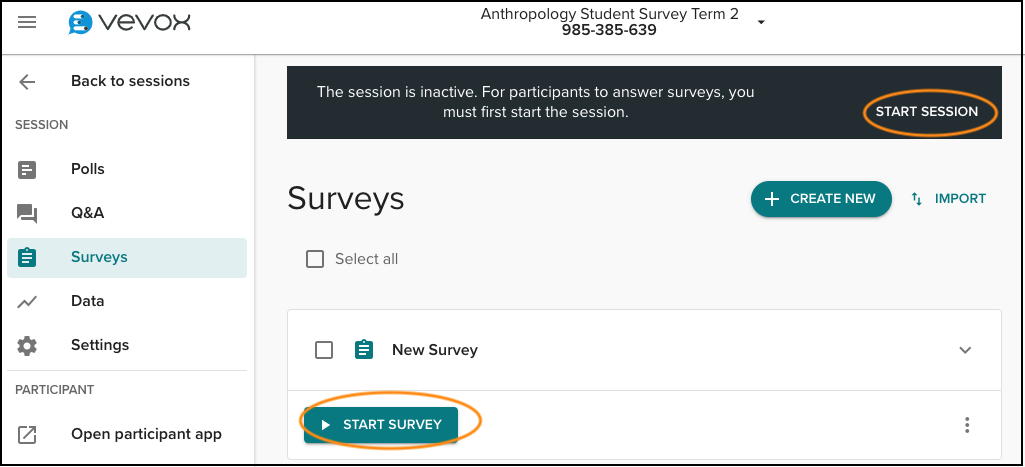
Task: Tick the Select all checkbox
Action: point(315,259)
